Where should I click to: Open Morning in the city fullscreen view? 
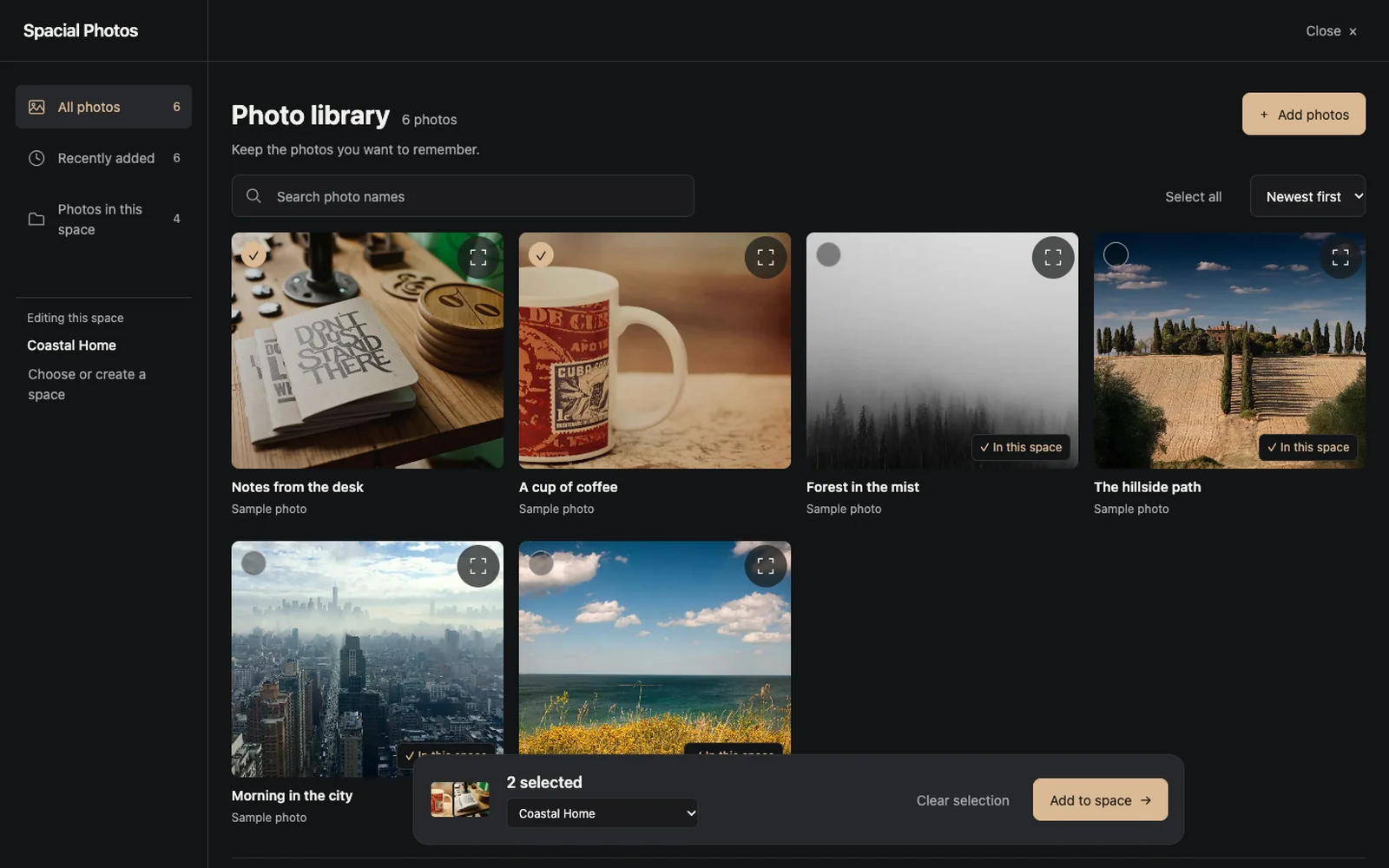[478, 566]
